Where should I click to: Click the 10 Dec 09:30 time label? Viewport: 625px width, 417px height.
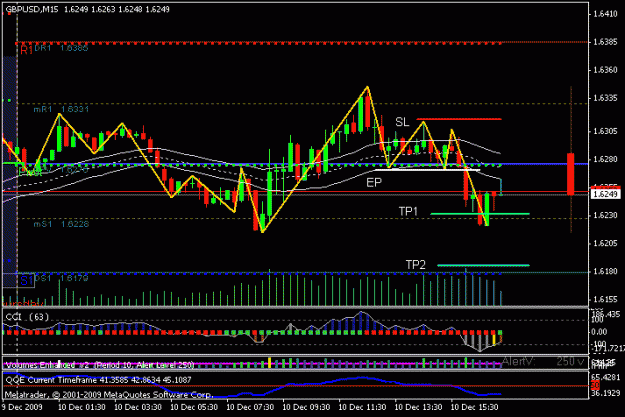pos(306,407)
